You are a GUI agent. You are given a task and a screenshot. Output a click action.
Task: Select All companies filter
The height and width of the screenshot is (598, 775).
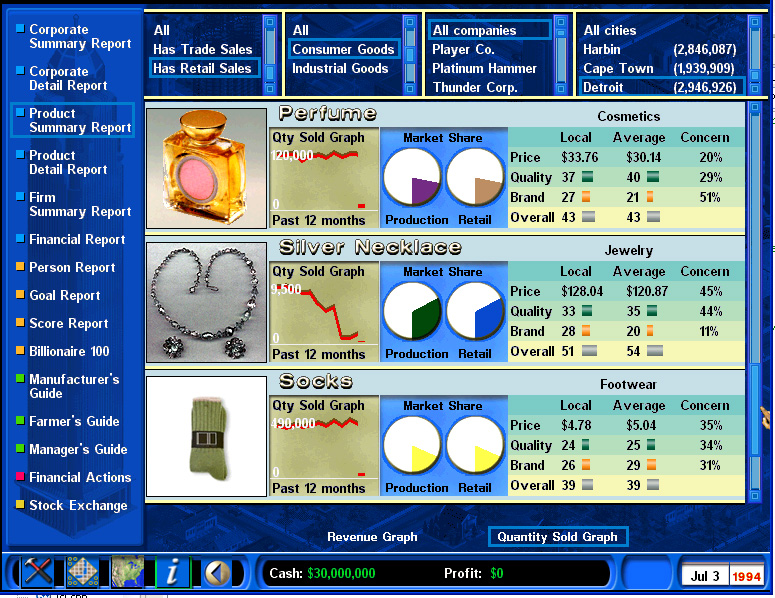[x=489, y=31]
